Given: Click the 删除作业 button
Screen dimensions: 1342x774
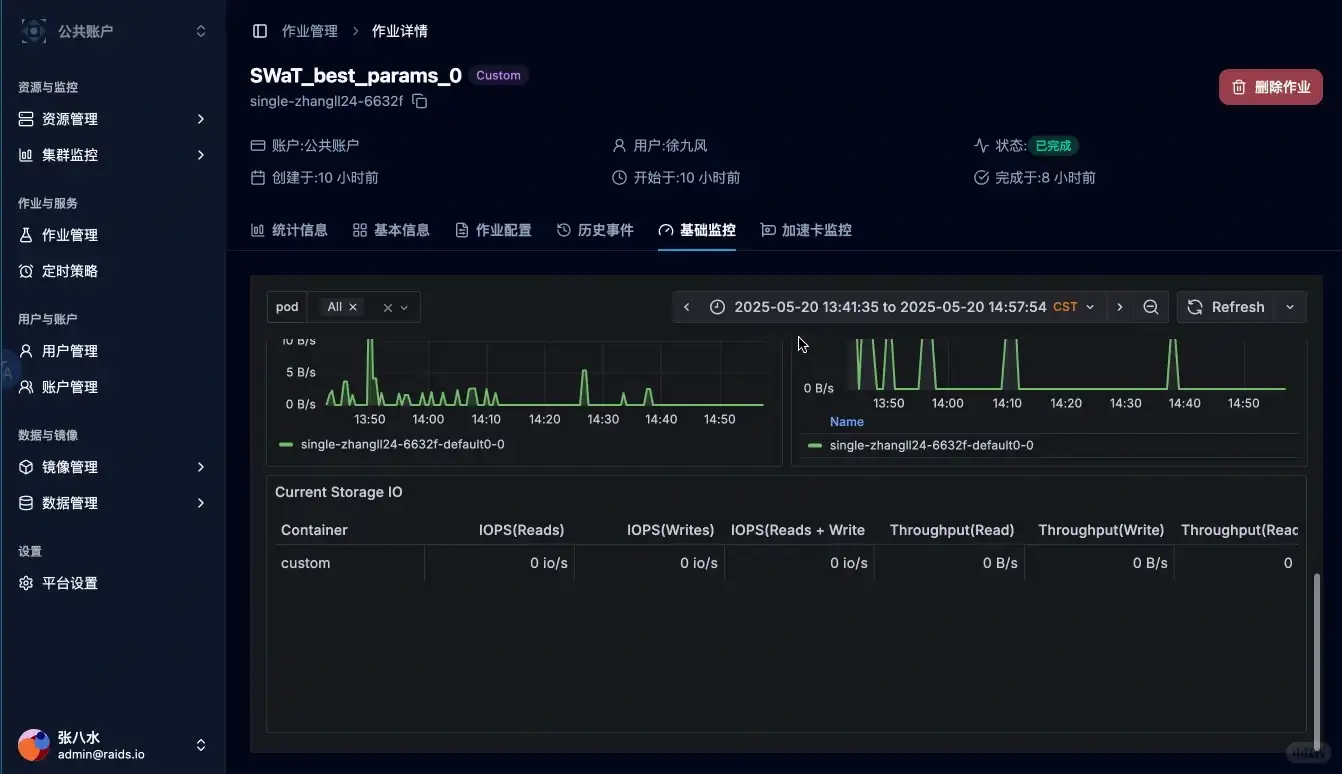Looking at the screenshot, I should click(1270, 87).
